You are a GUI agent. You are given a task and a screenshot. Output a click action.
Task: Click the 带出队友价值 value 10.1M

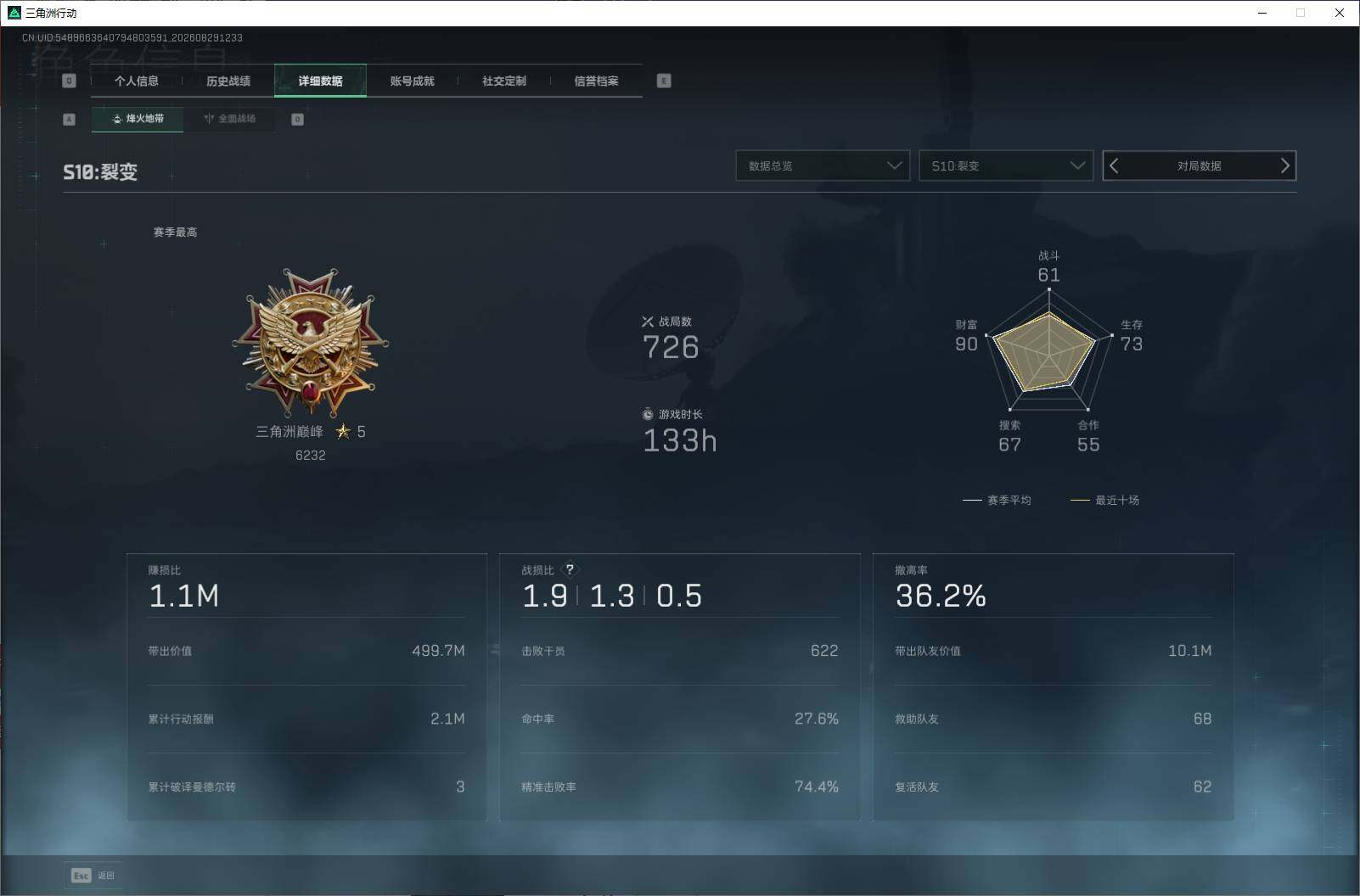(x=1190, y=651)
